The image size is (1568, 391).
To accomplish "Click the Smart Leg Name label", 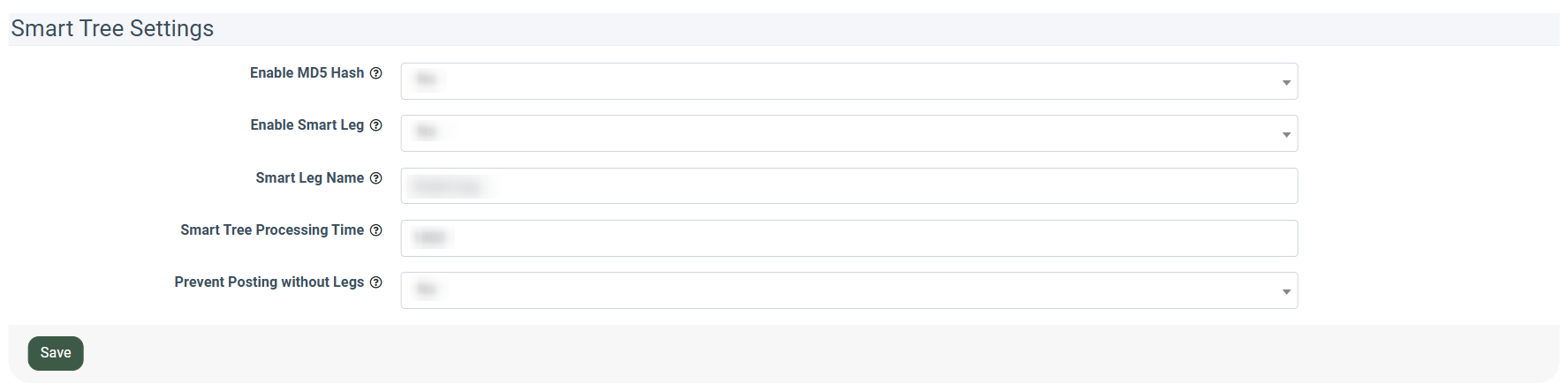I will click(310, 178).
